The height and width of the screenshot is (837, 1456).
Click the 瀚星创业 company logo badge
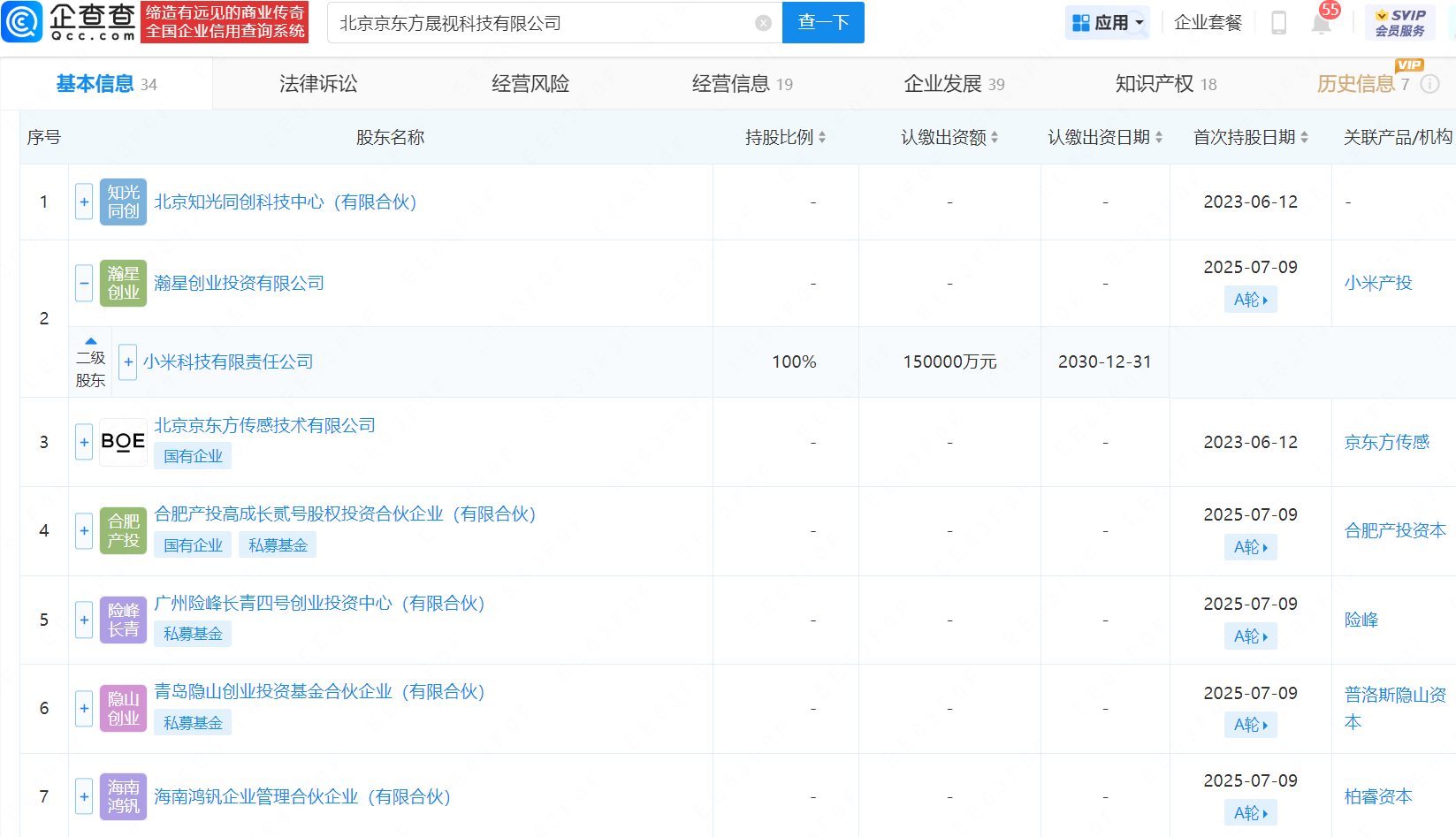[x=123, y=283]
